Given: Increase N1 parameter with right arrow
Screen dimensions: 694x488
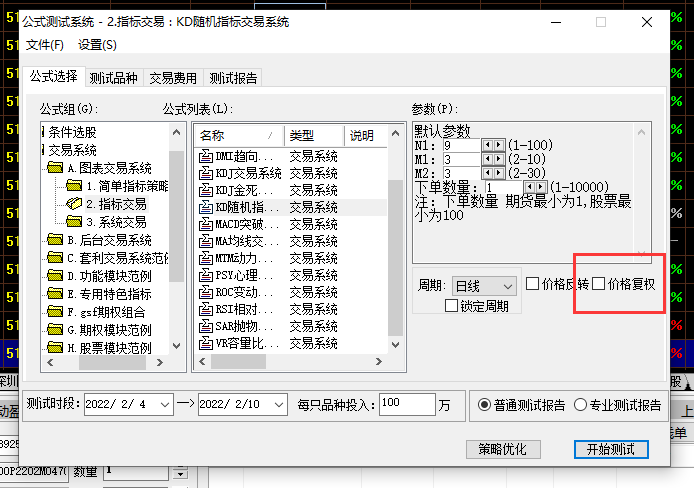Looking at the screenshot, I should coord(499,145).
